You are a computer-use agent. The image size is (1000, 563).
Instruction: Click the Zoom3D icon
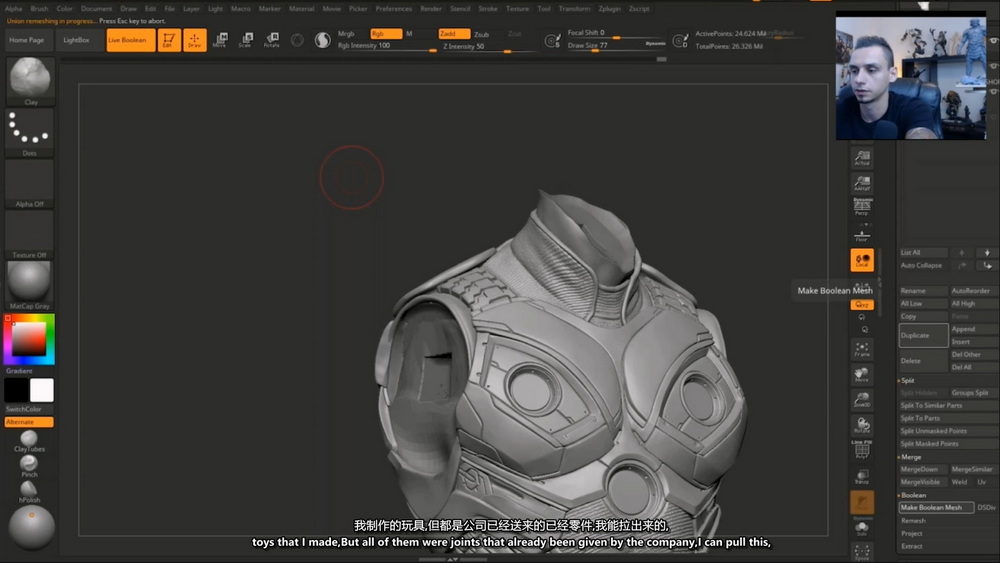pos(862,400)
